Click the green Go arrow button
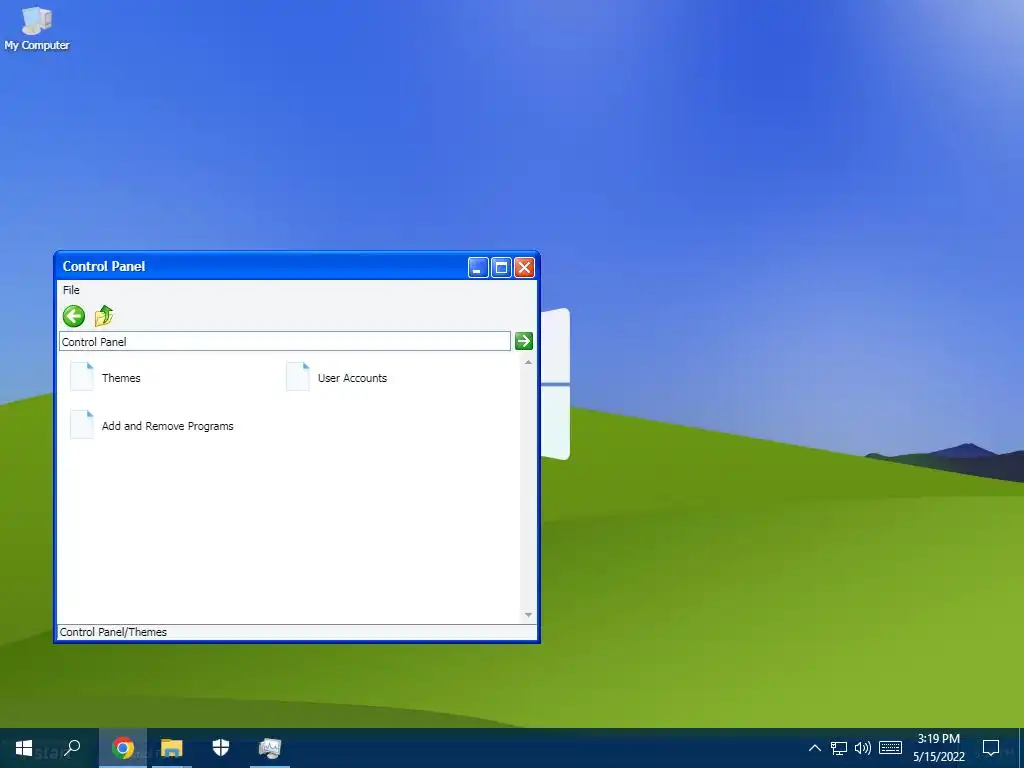 (x=524, y=341)
